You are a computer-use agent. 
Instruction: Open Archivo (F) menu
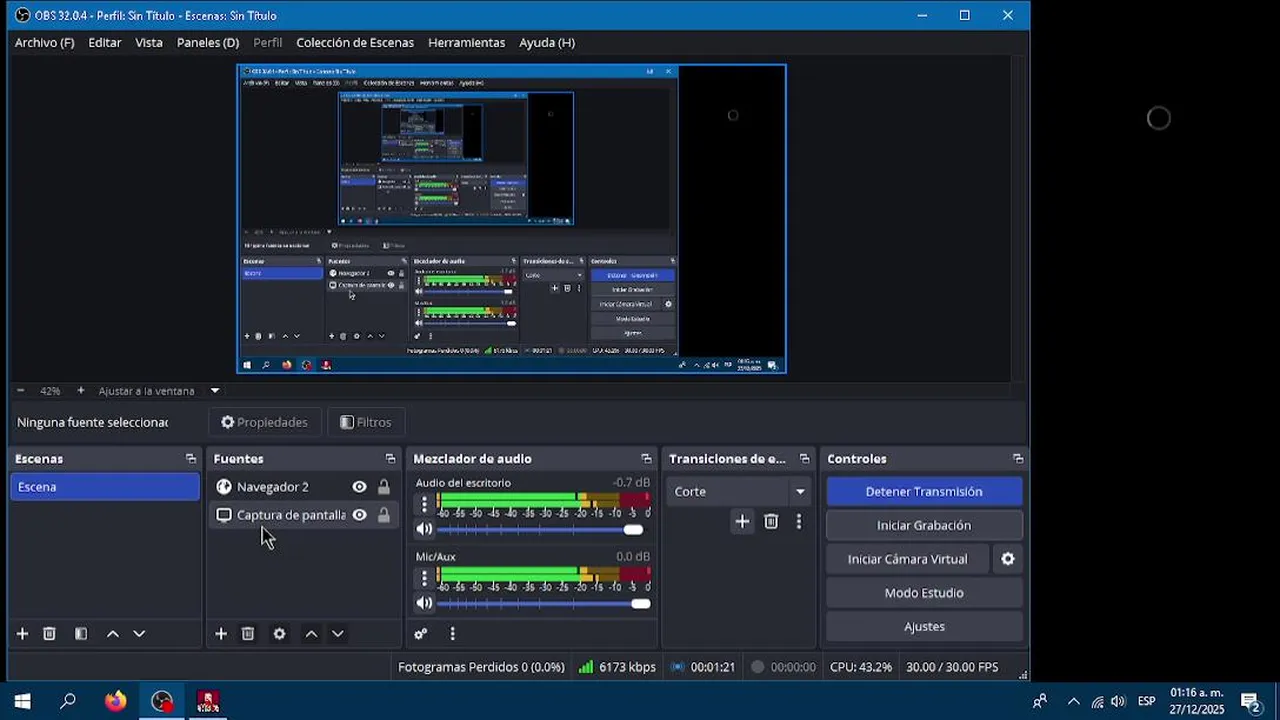44,43
